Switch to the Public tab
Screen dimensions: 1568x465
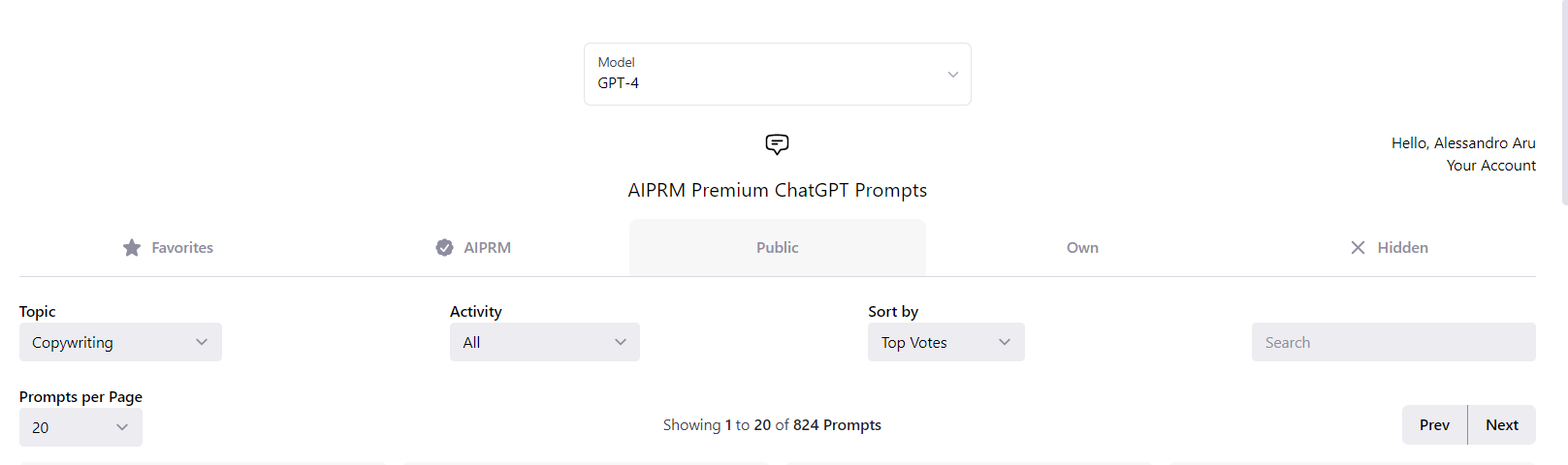(x=777, y=248)
